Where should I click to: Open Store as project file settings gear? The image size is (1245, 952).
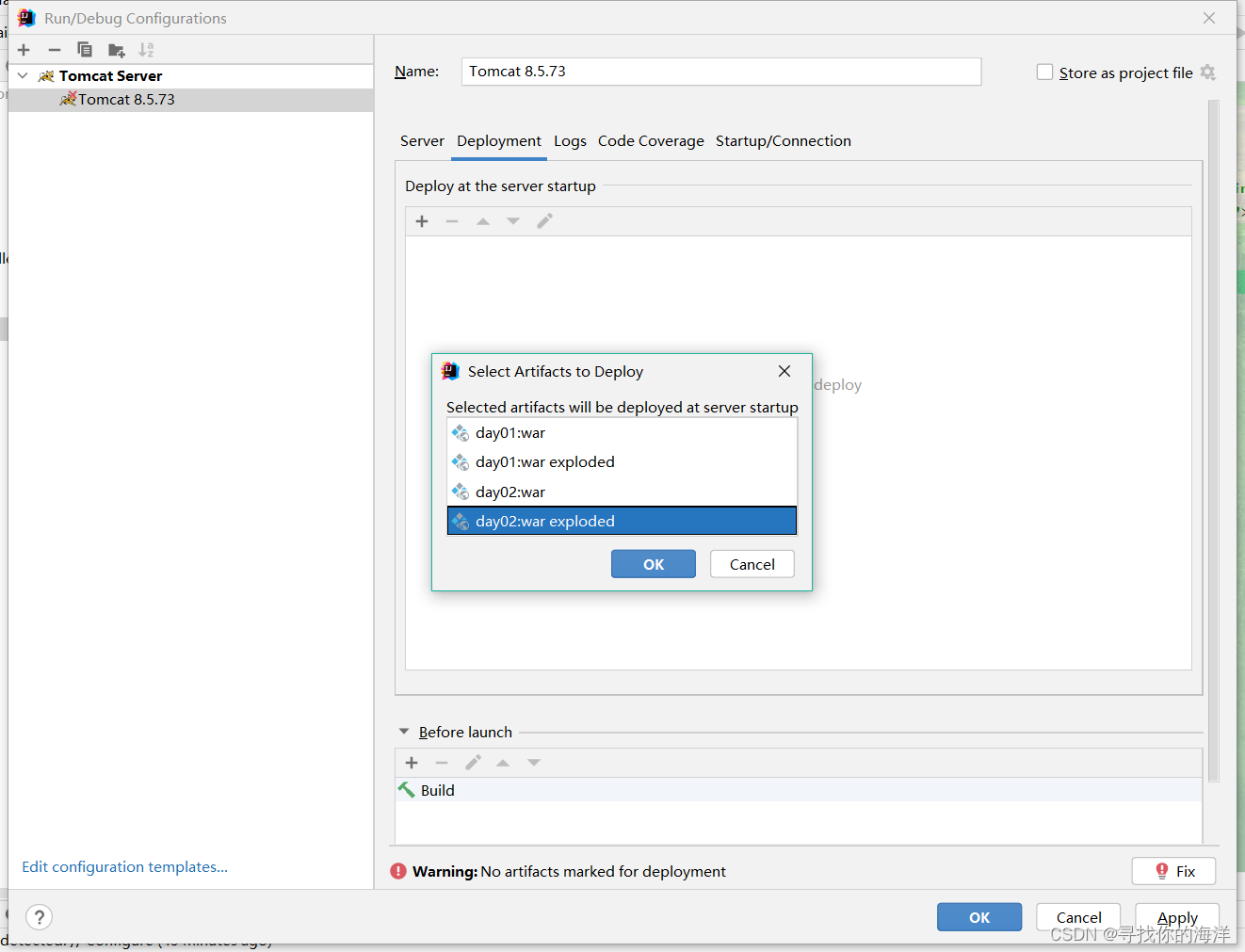tap(1208, 73)
